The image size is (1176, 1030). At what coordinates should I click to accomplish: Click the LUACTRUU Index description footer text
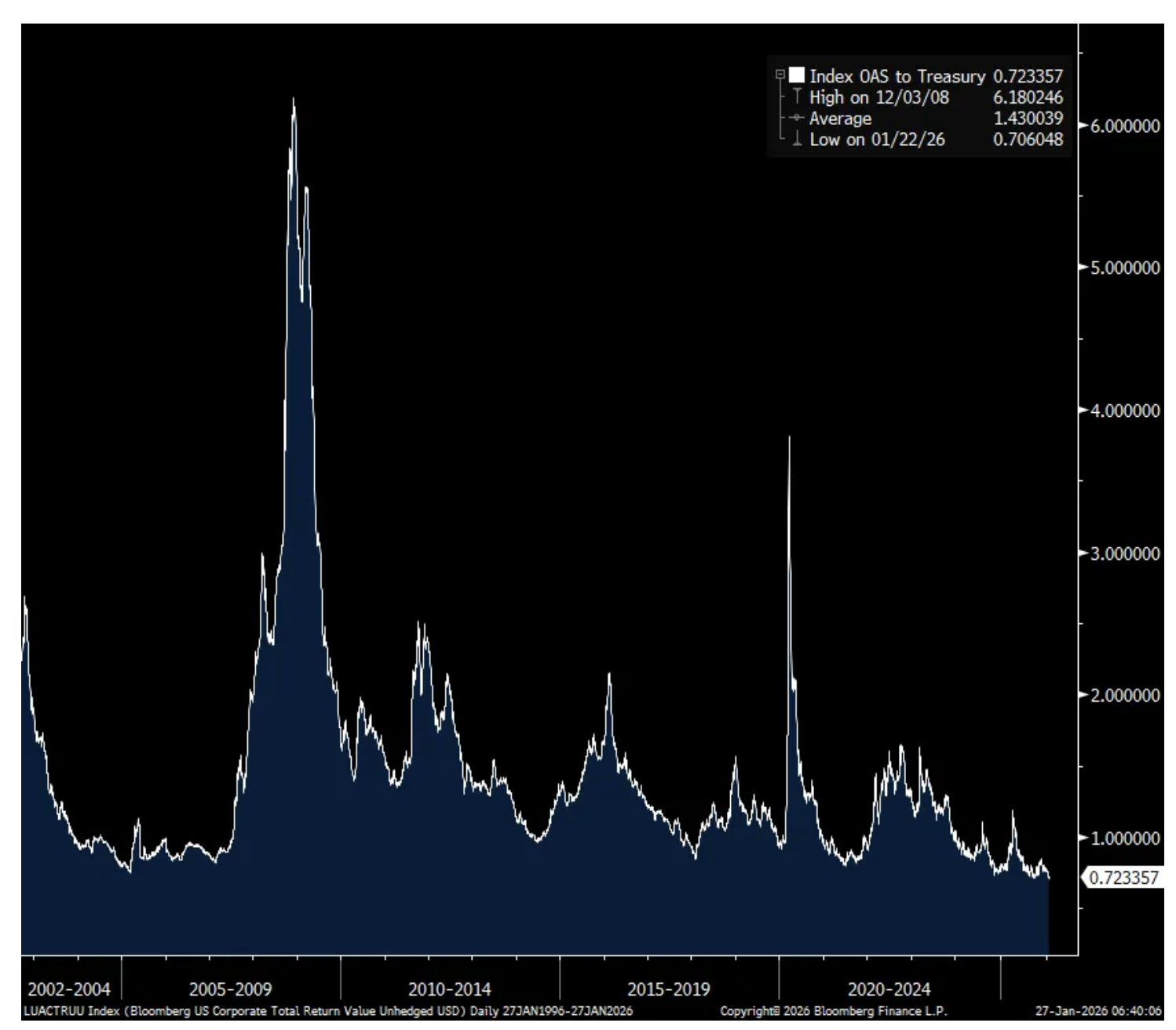[328, 1011]
